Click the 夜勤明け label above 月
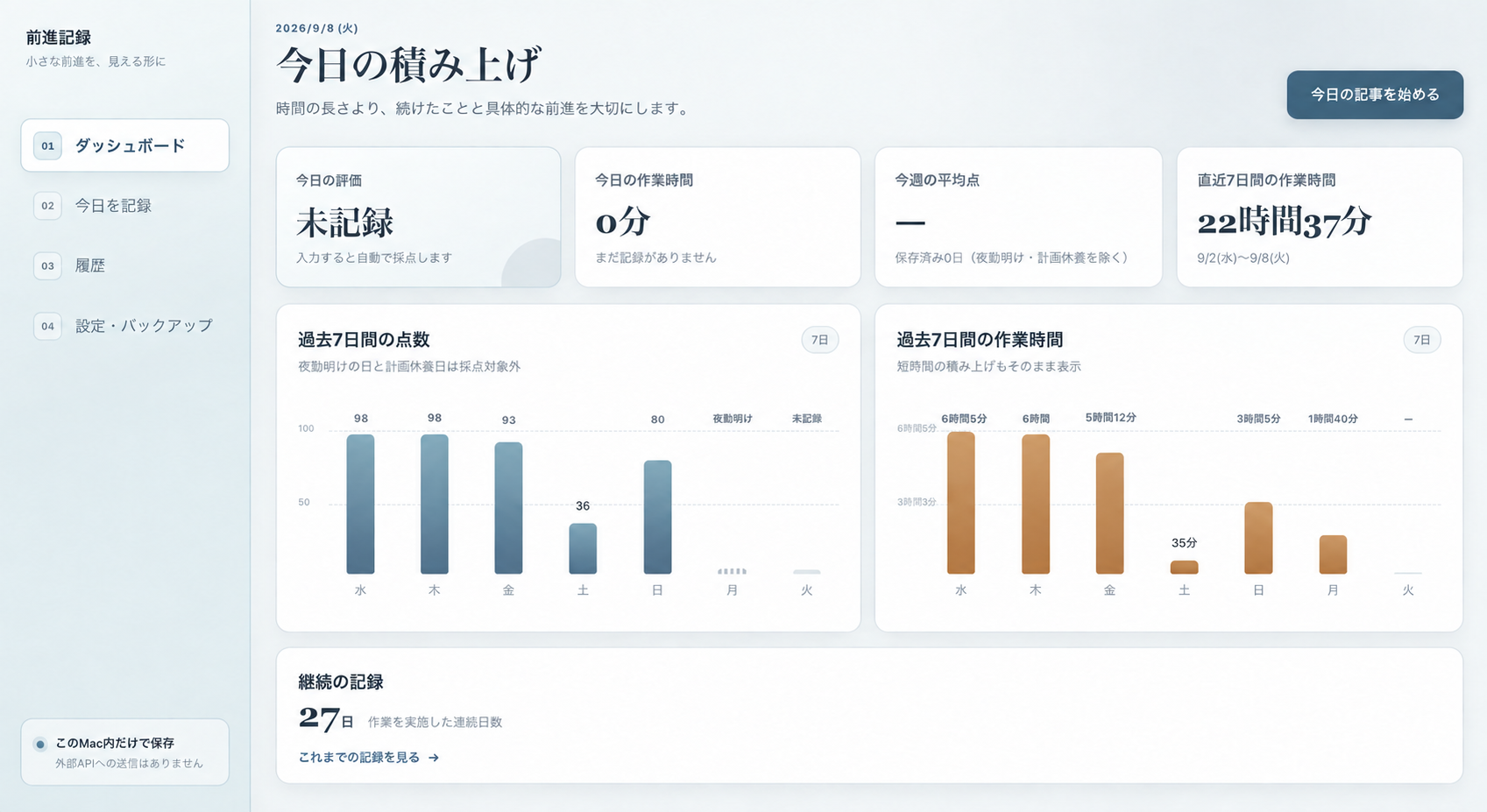Screen dimensions: 1487x812 (x=733, y=419)
